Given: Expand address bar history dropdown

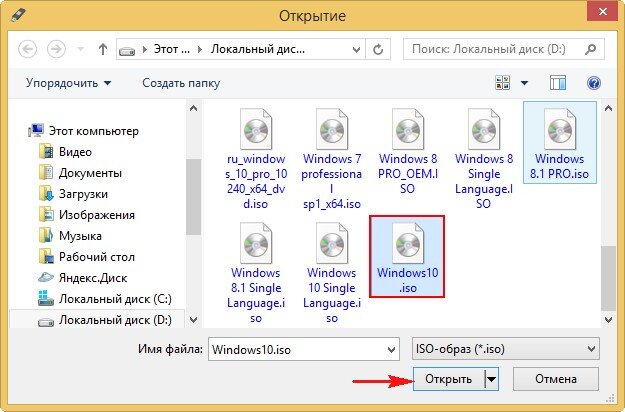Looking at the screenshot, I should (356, 49).
